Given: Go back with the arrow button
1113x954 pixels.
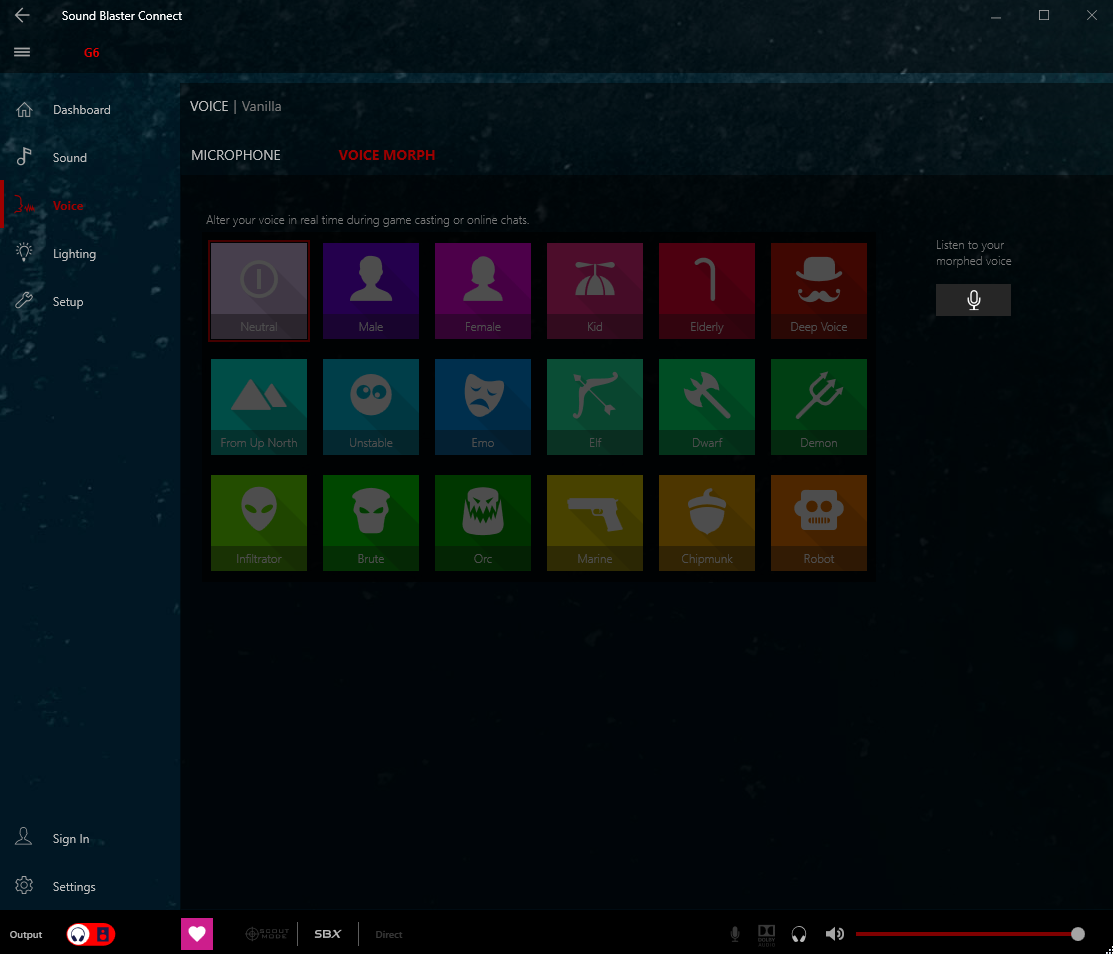Looking at the screenshot, I should point(22,16).
